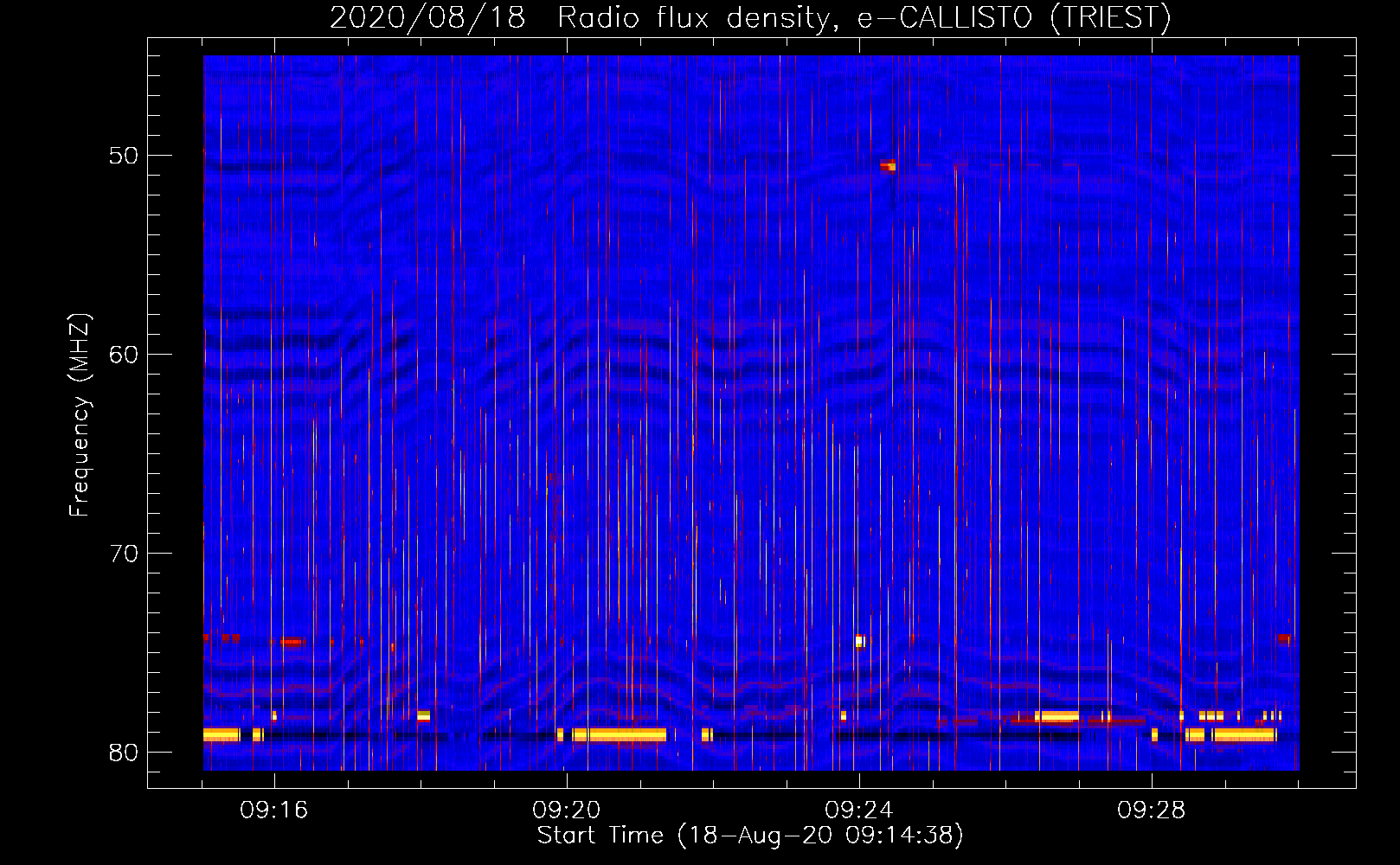Viewport: 1400px width, 865px height.
Task: Click the 50 MHz frequency tick label
Action: (124, 156)
